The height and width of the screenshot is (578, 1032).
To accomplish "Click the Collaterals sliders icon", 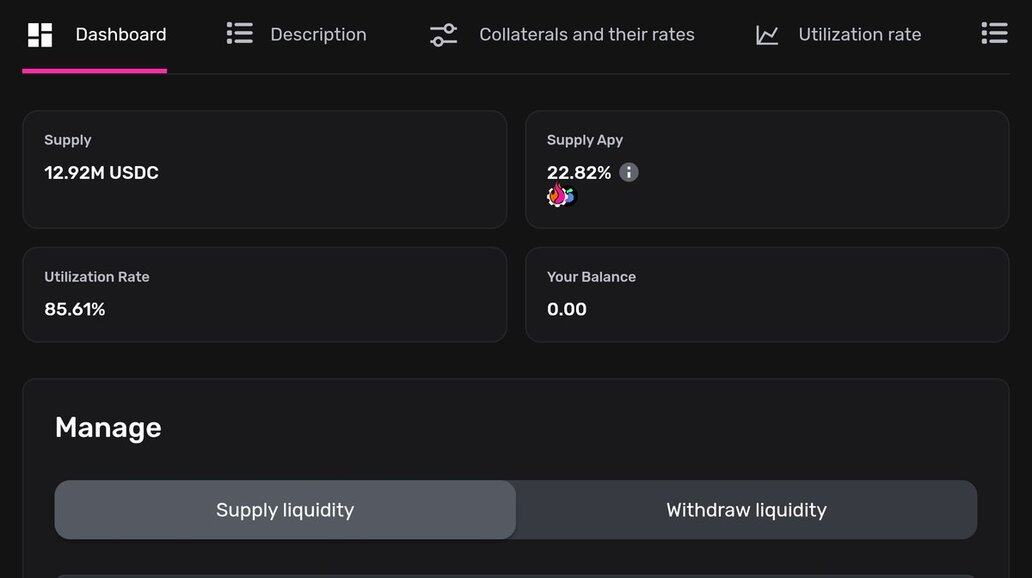I will tap(443, 35).
